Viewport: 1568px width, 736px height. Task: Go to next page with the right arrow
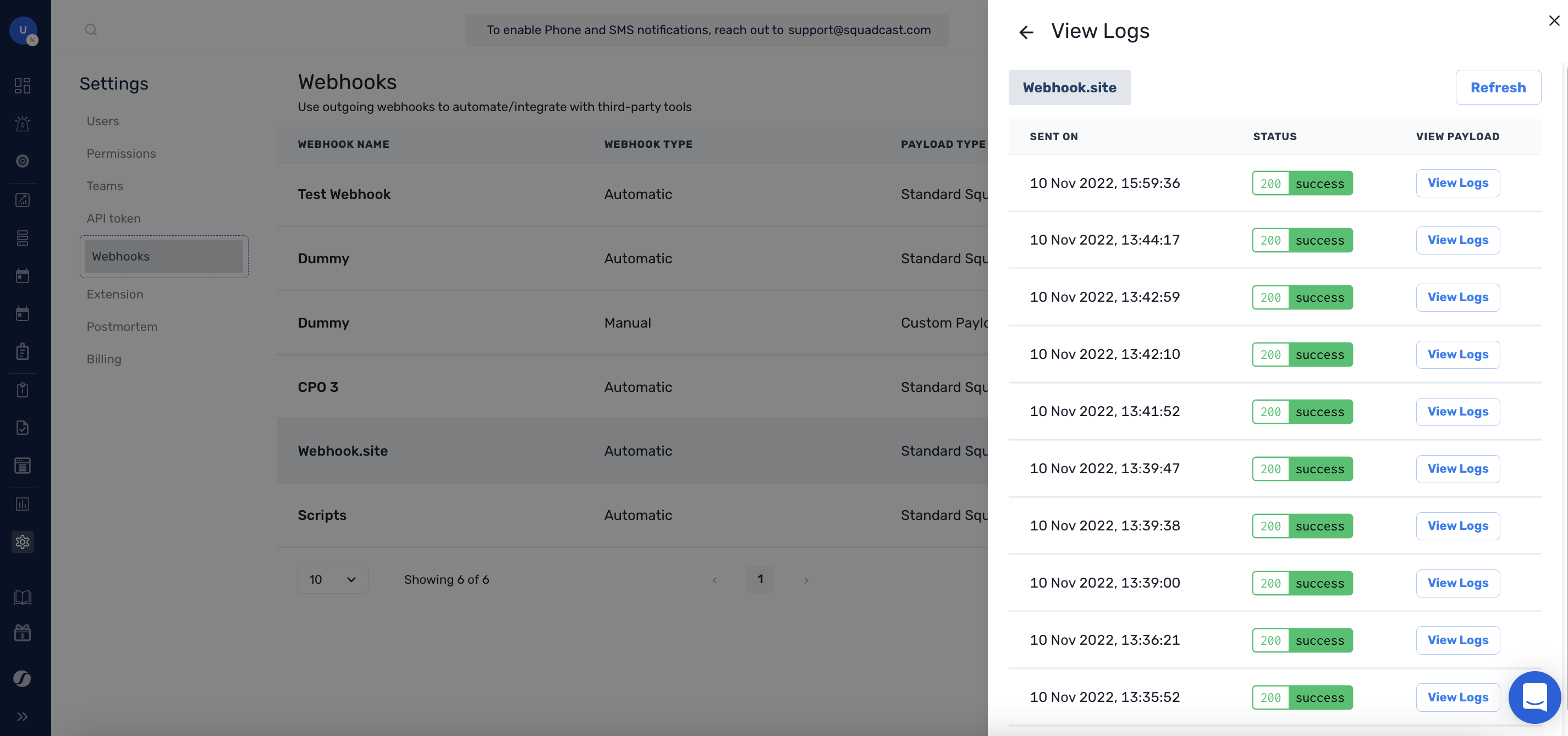806,580
